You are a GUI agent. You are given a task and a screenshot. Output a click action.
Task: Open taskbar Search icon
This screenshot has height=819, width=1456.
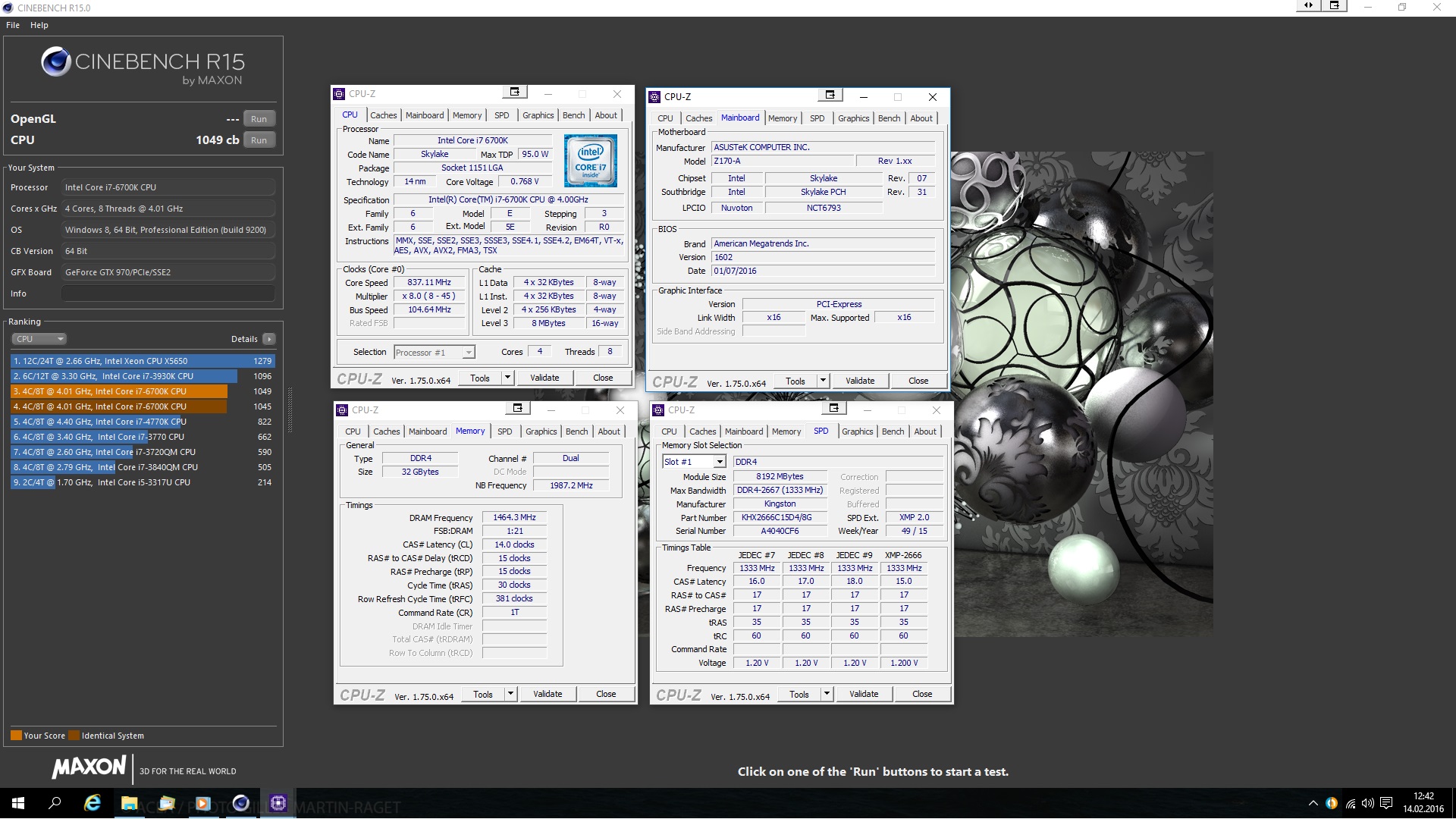[x=55, y=803]
